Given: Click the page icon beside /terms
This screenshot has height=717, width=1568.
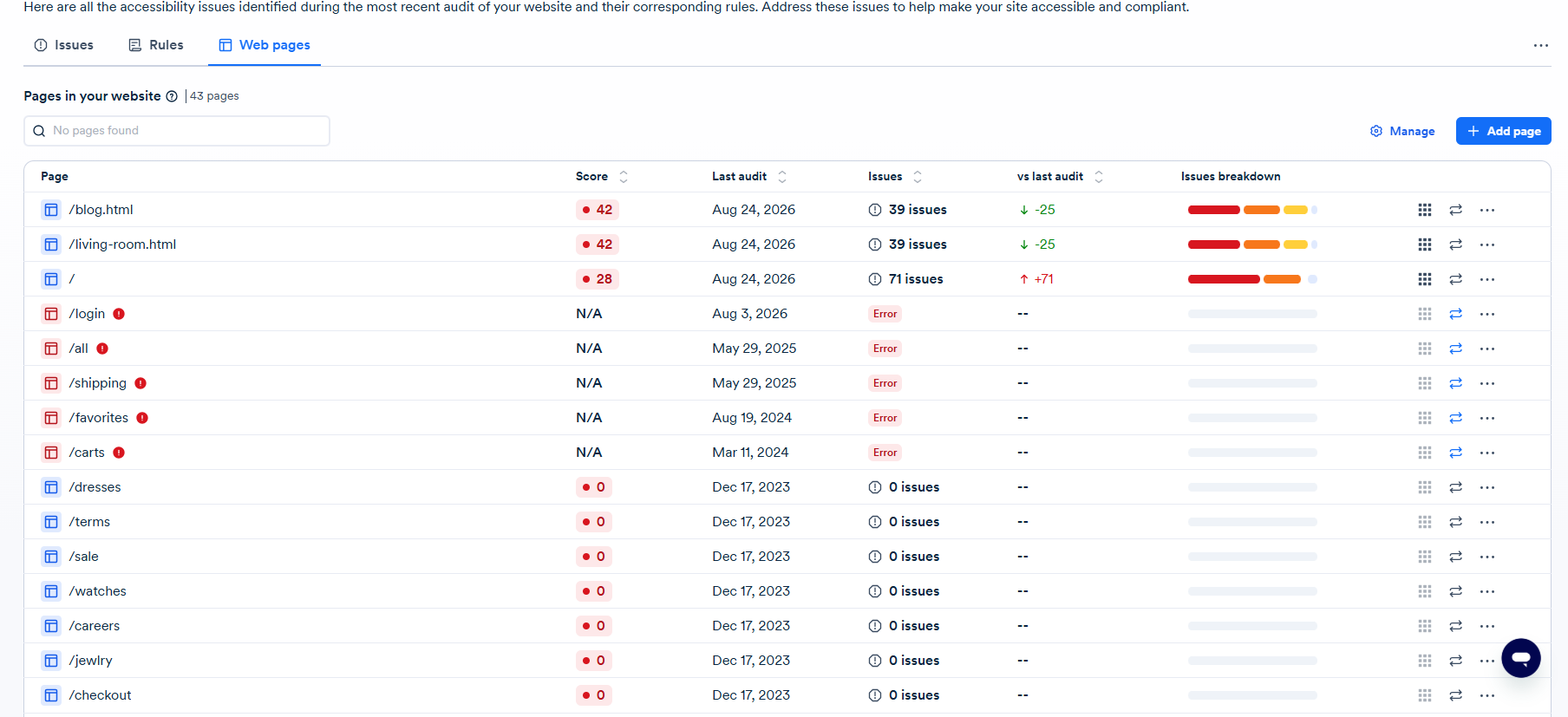Looking at the screenshot, I should click(51, 522).
